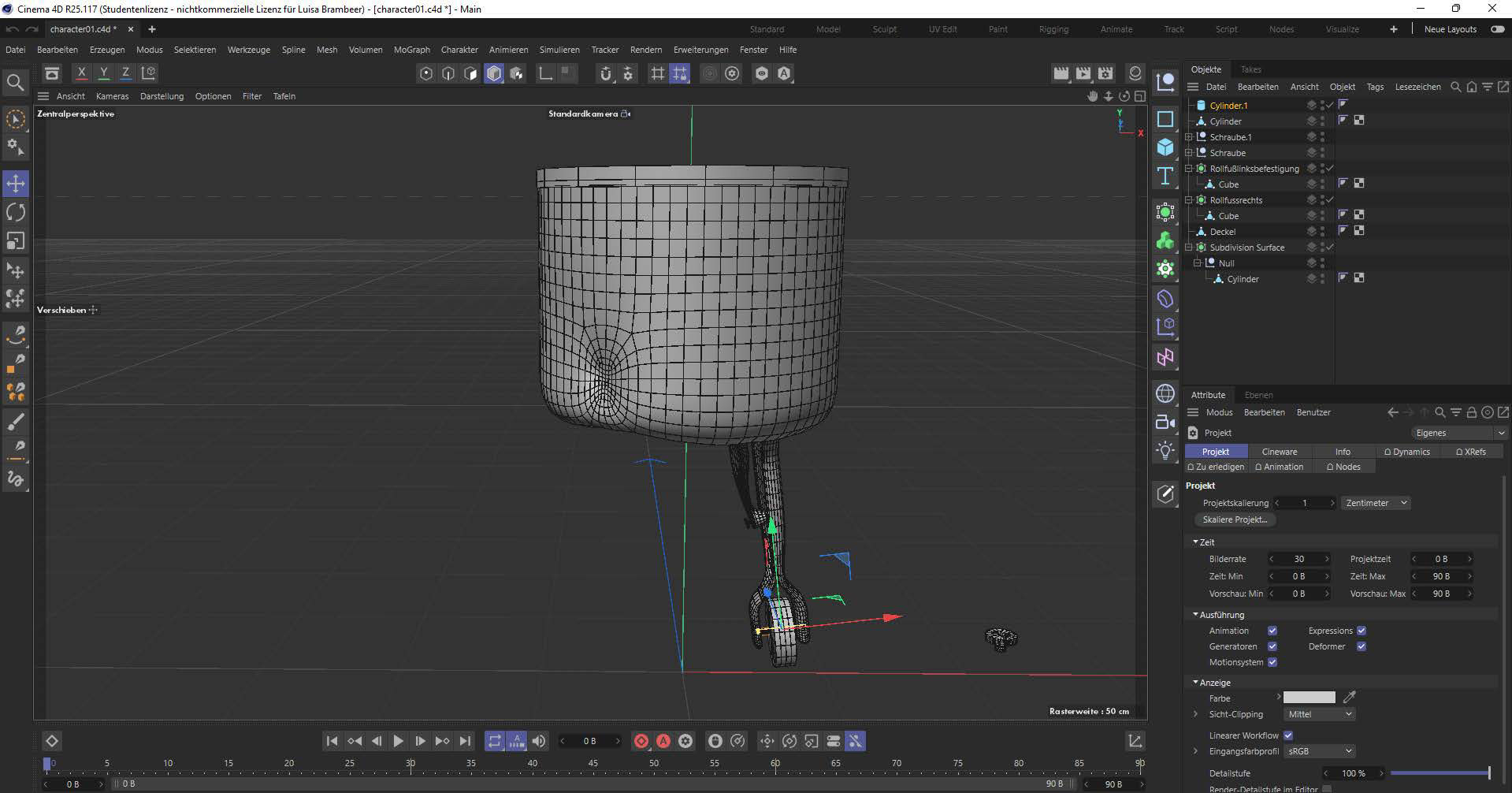The width and height of the screenshot is (1512, 793).
Task: Click the record active objects button
Action: pos(641,741)
